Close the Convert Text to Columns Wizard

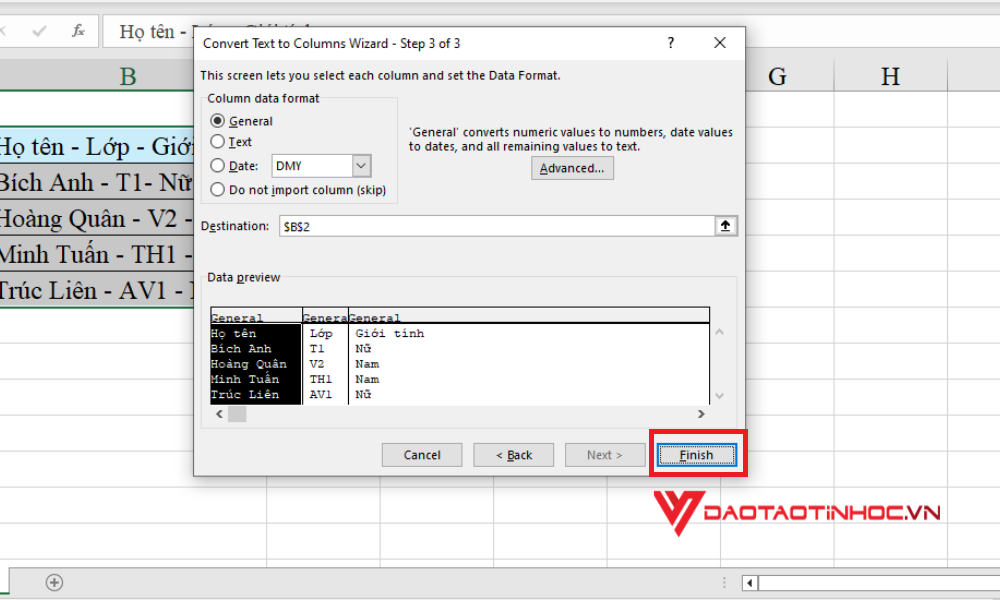point(719,43)
